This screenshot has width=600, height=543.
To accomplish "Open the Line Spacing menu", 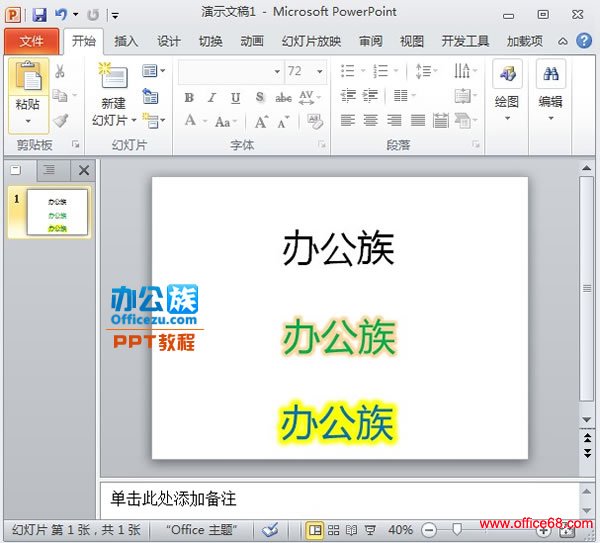I will (426, 71).
